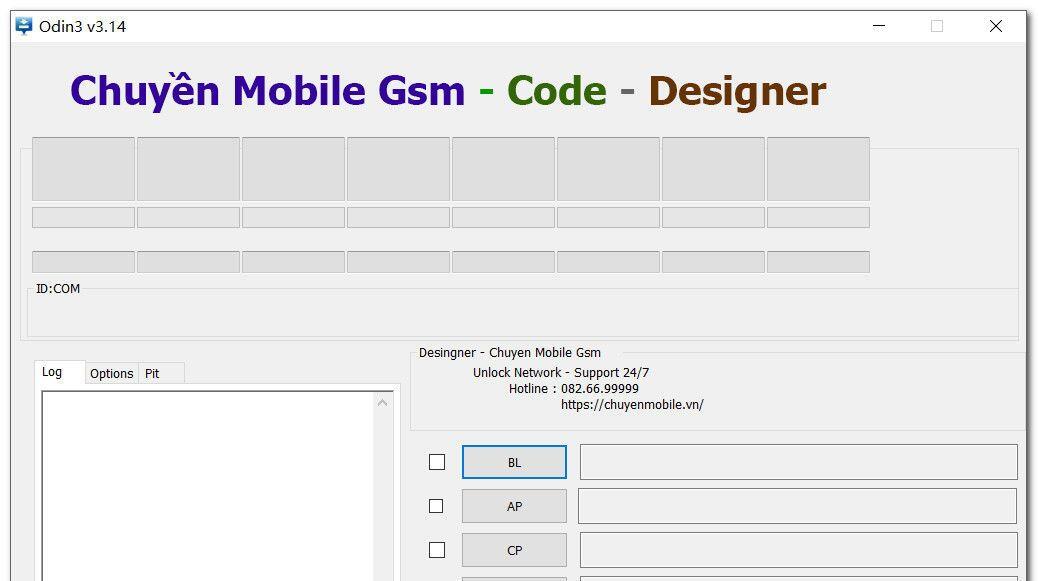Tick the checkbox next to AP
The width and height of the screenshot is (1038, 581).
(x=436, y=506)
